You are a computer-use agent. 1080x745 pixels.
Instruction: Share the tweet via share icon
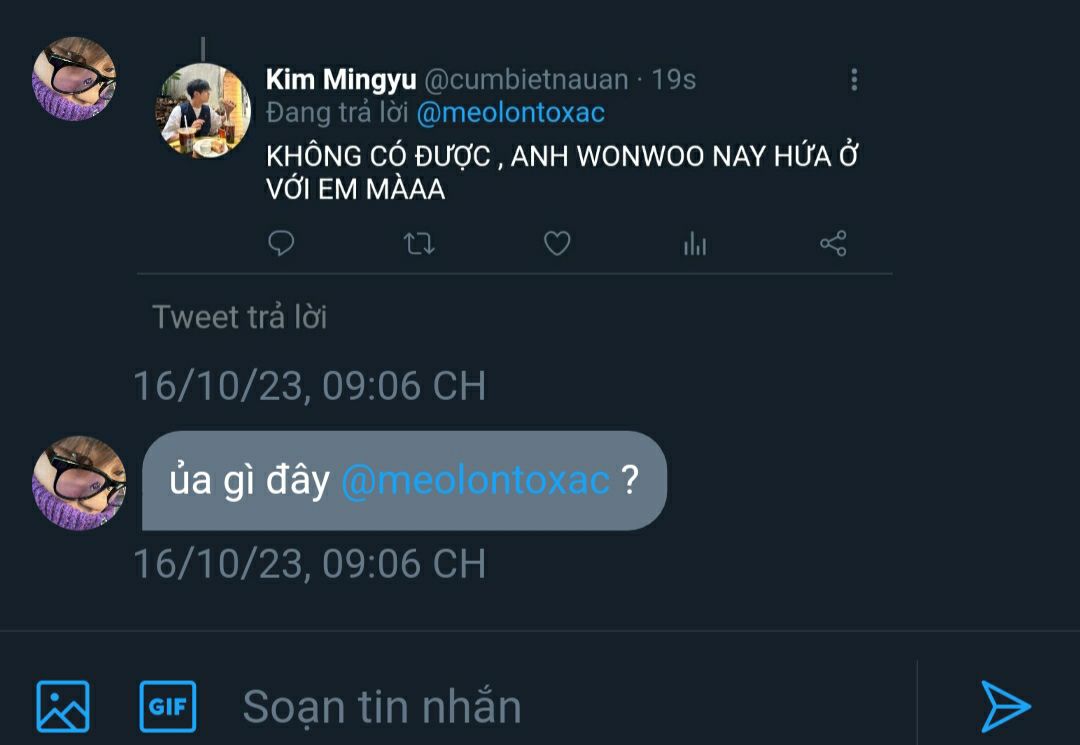(833, 243)
